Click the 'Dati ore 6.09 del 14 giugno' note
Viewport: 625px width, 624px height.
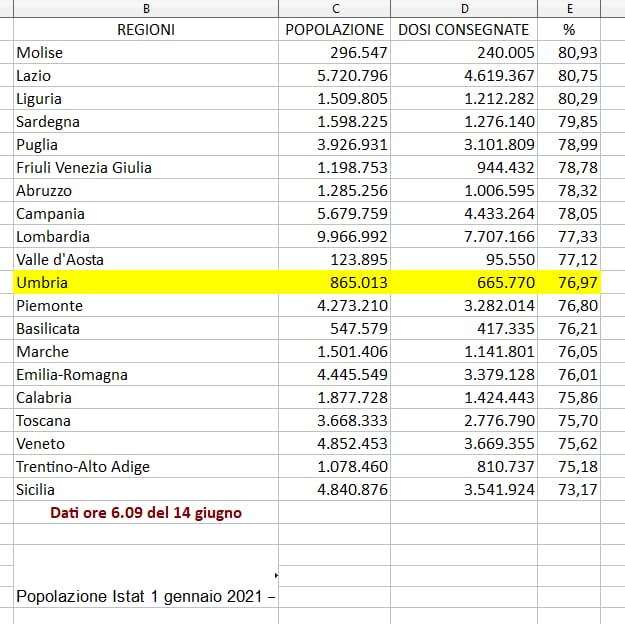[146, 513]
